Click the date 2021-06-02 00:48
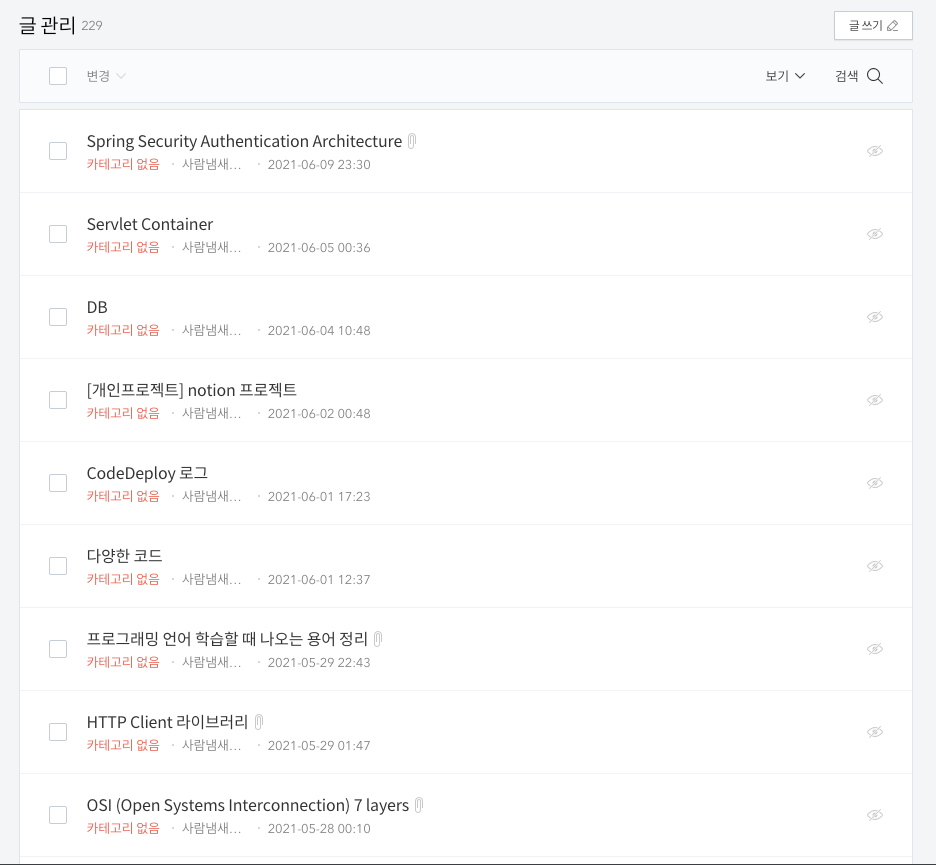The height and width of the screenshot is (865, 936). click(319, 414)
